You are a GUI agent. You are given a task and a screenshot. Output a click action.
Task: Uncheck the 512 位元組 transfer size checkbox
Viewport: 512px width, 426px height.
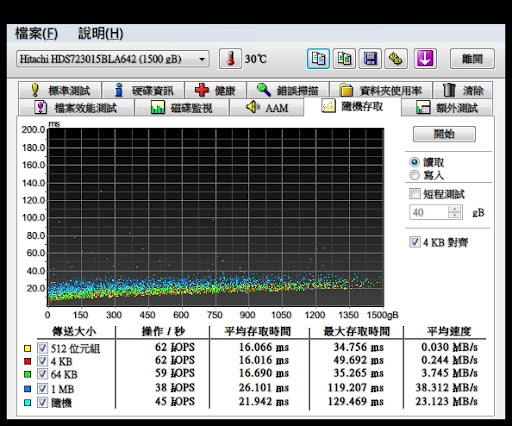pos(42,348)
